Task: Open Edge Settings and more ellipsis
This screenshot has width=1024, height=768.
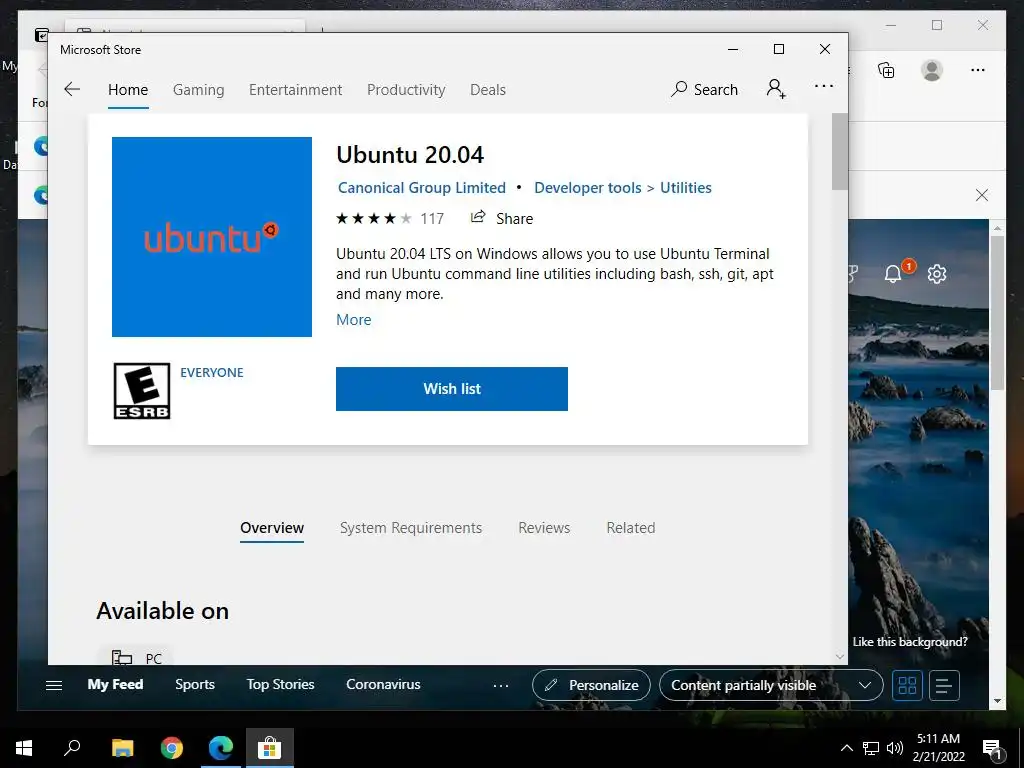Action: pyautogui.click(x=978, y=70)
